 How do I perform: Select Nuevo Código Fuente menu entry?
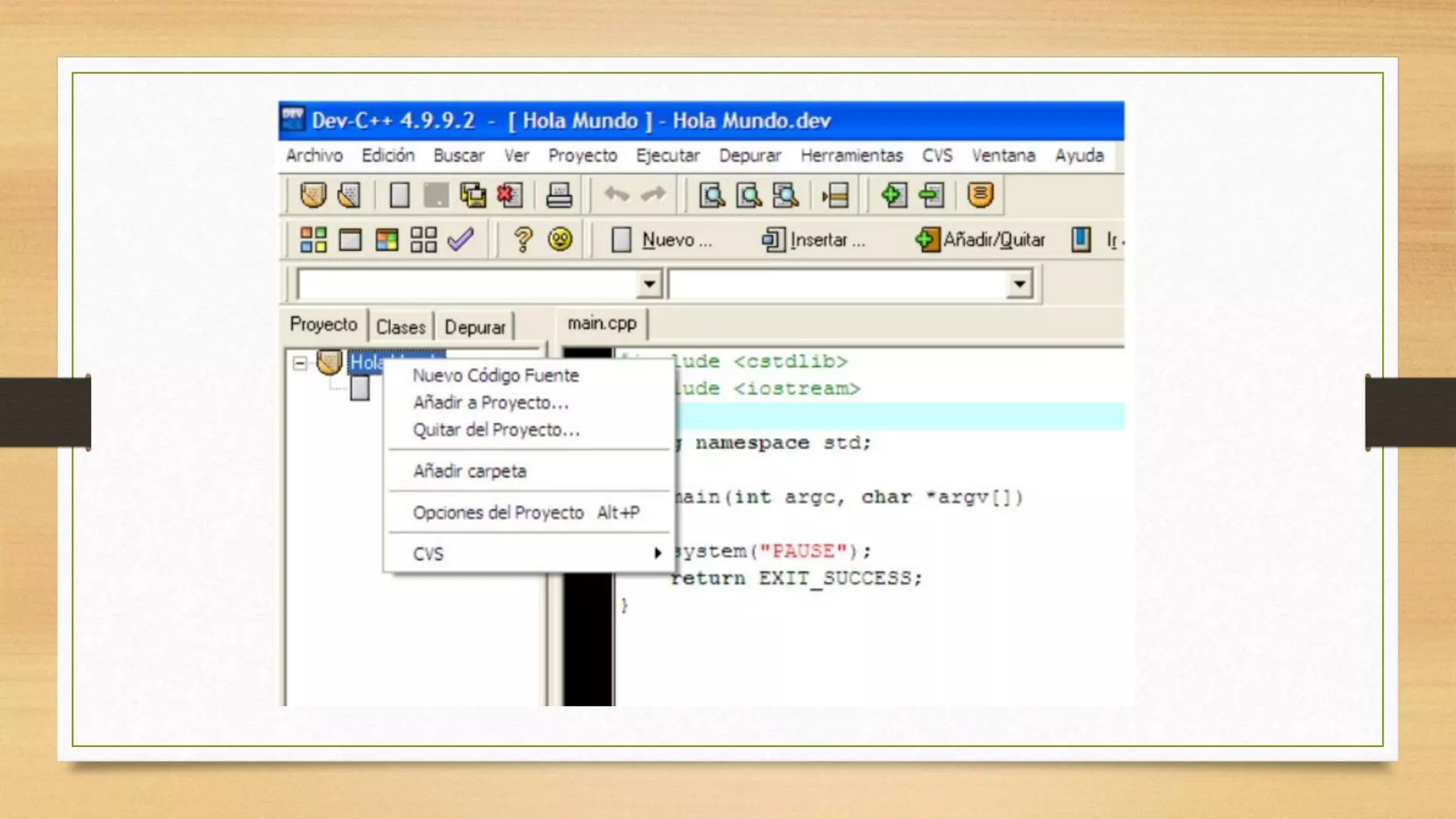[496, 375]
